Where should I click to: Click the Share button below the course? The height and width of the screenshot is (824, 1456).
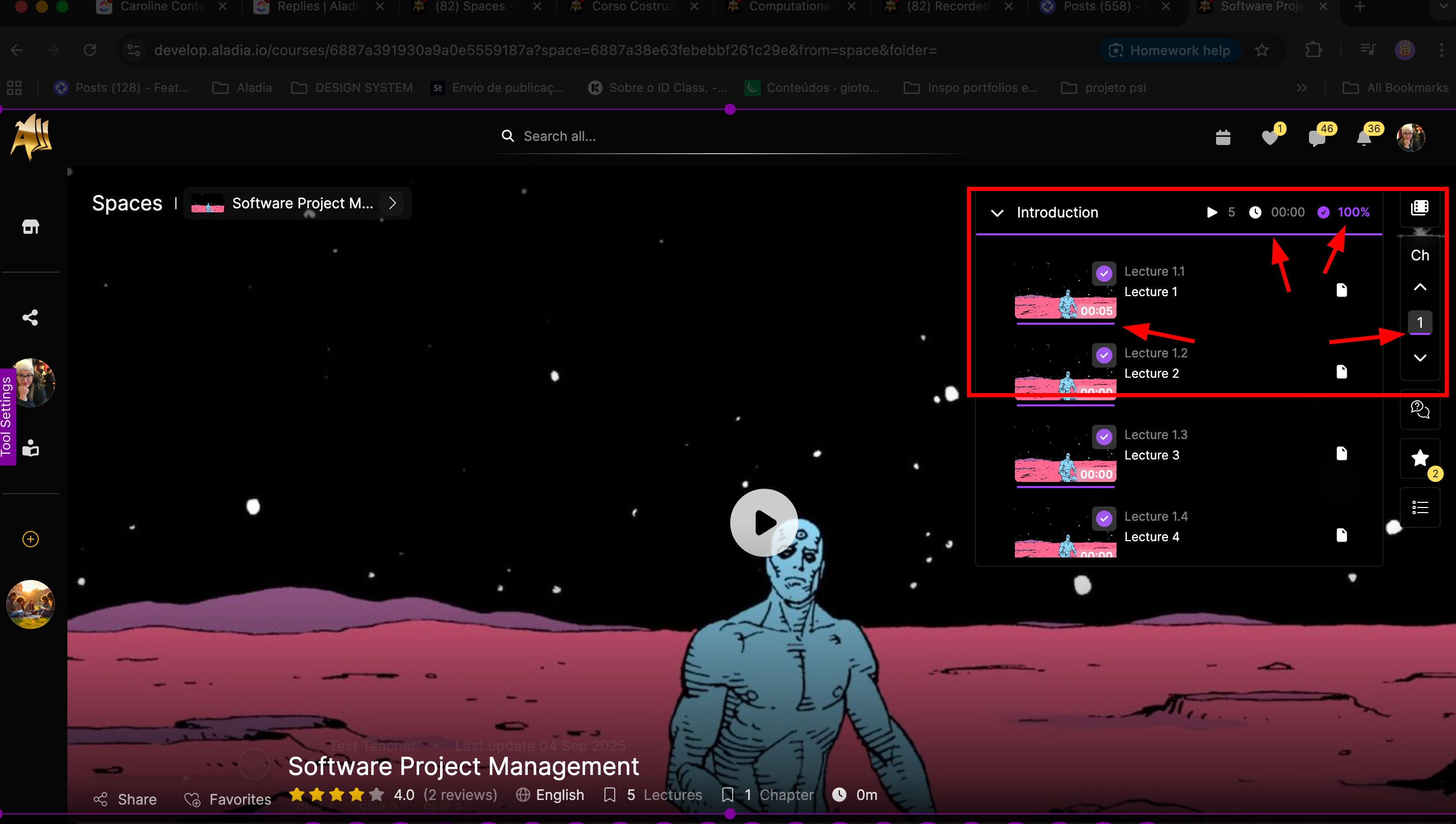(125, 799)
